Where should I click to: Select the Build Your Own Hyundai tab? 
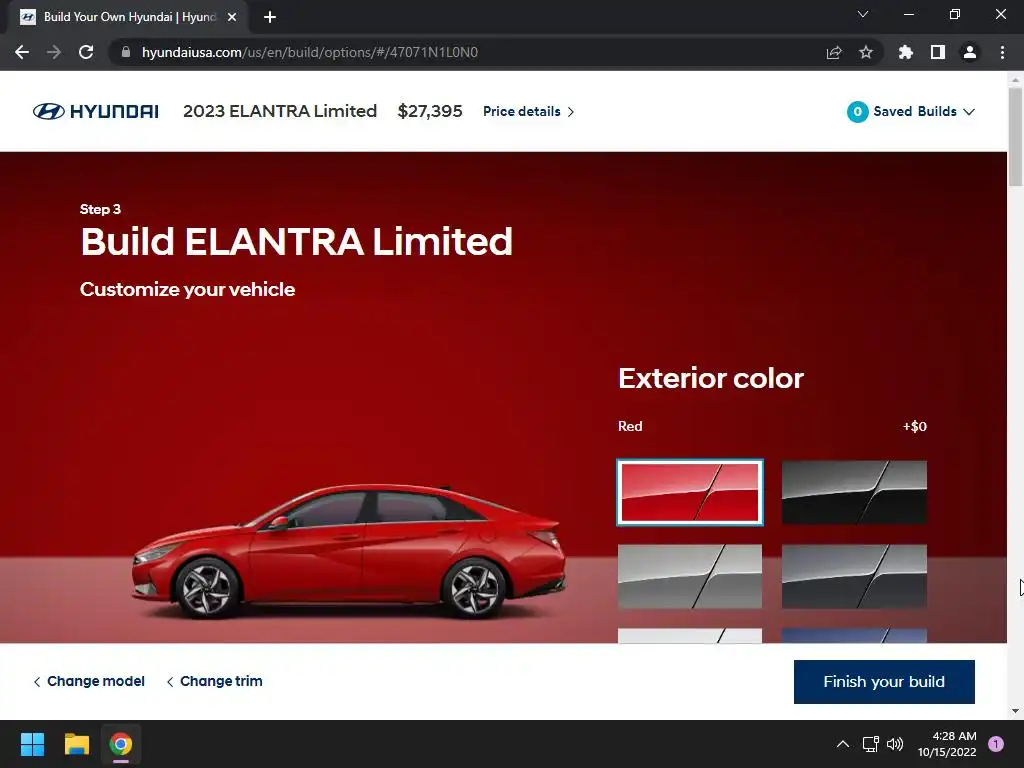(x=128, y=17)
